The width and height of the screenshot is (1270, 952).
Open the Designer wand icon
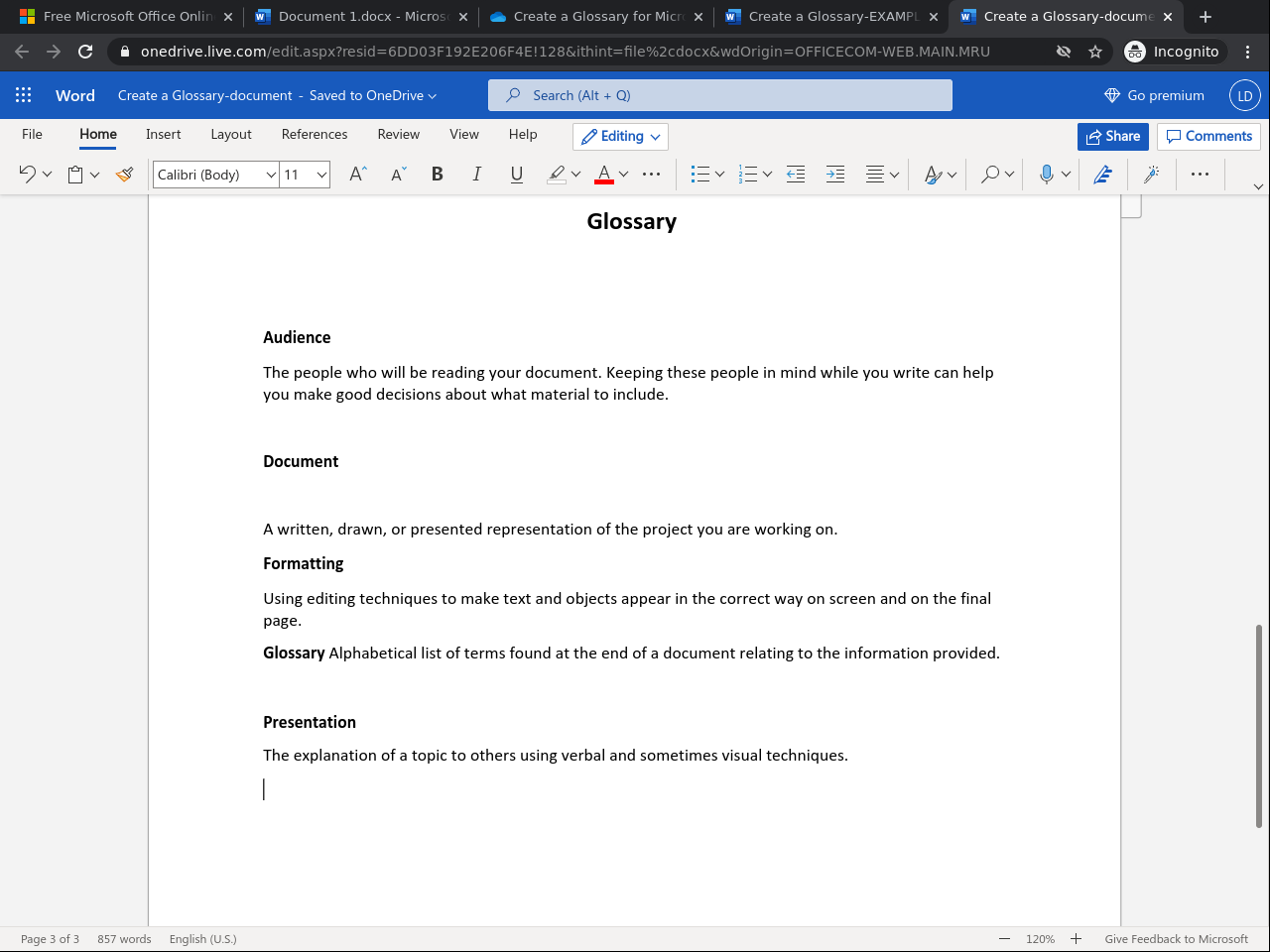(1151, 175)
